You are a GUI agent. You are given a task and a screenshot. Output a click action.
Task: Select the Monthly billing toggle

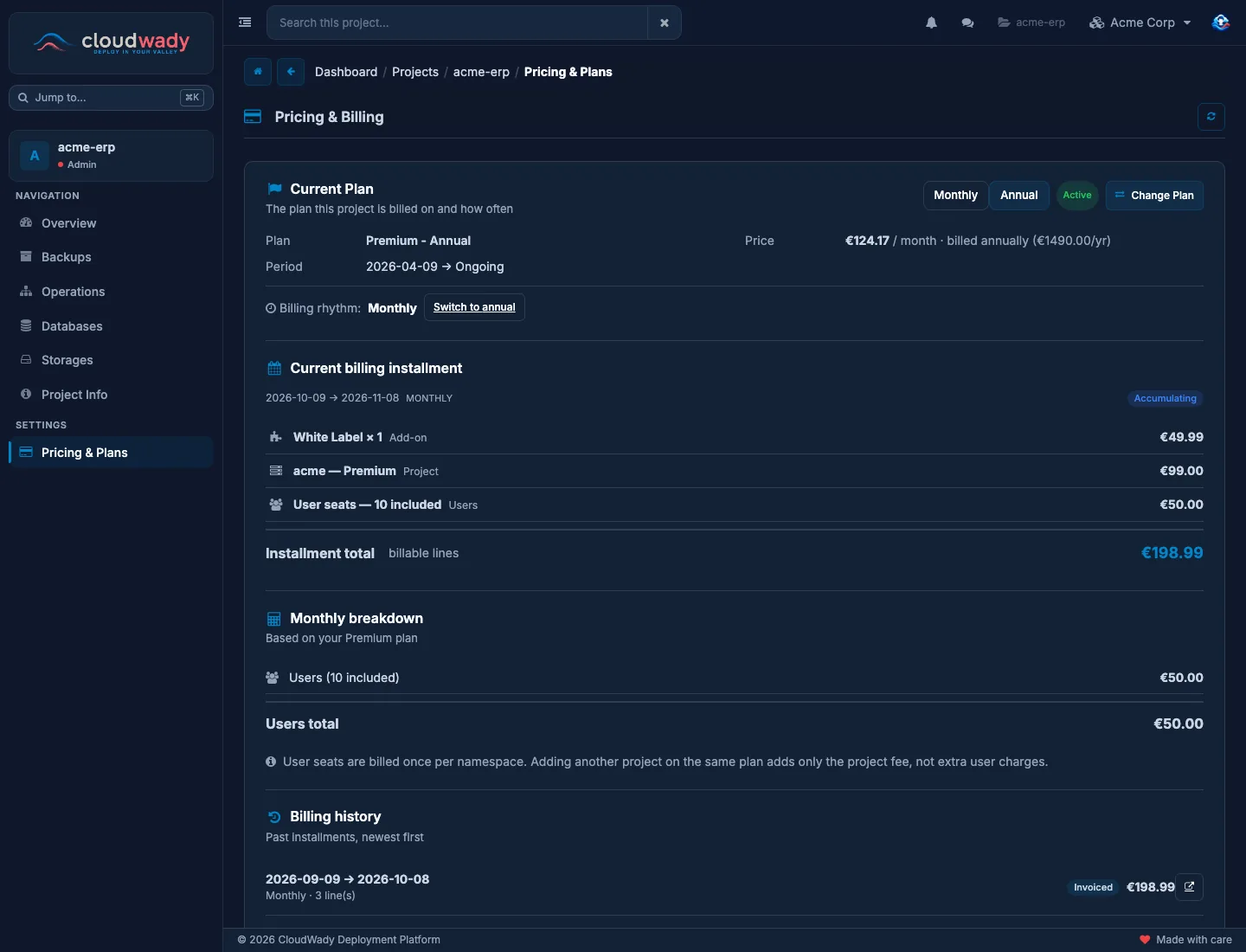(955, 196)
